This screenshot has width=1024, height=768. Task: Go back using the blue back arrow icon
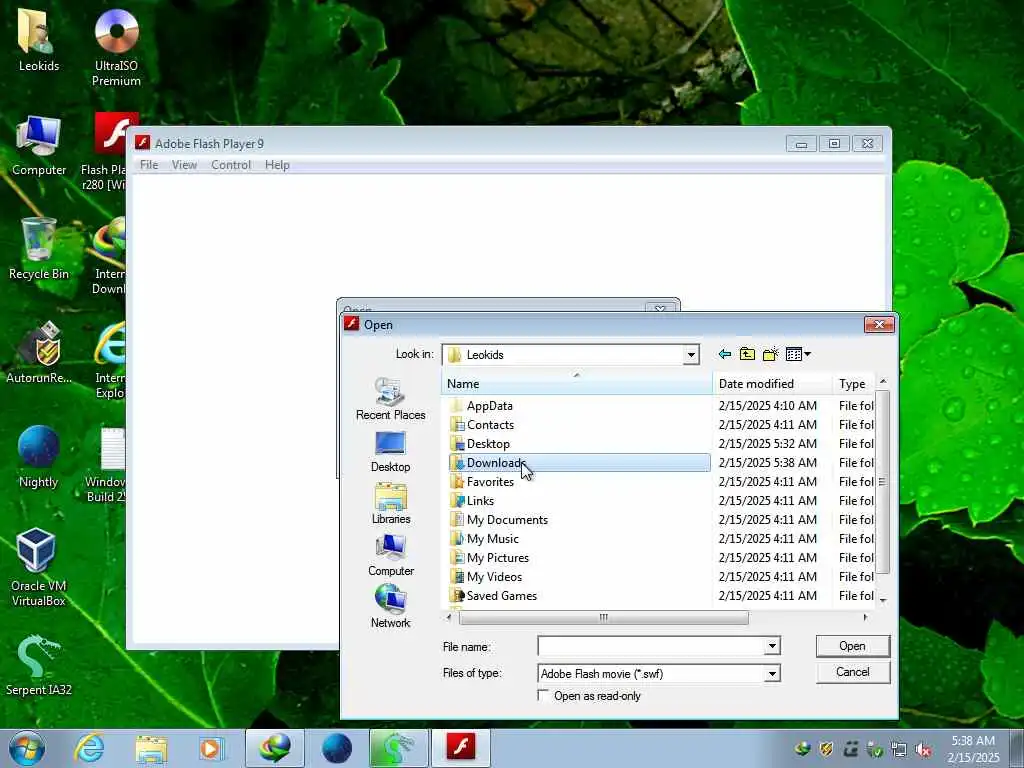pyautogui.click(x=724, y=354)
